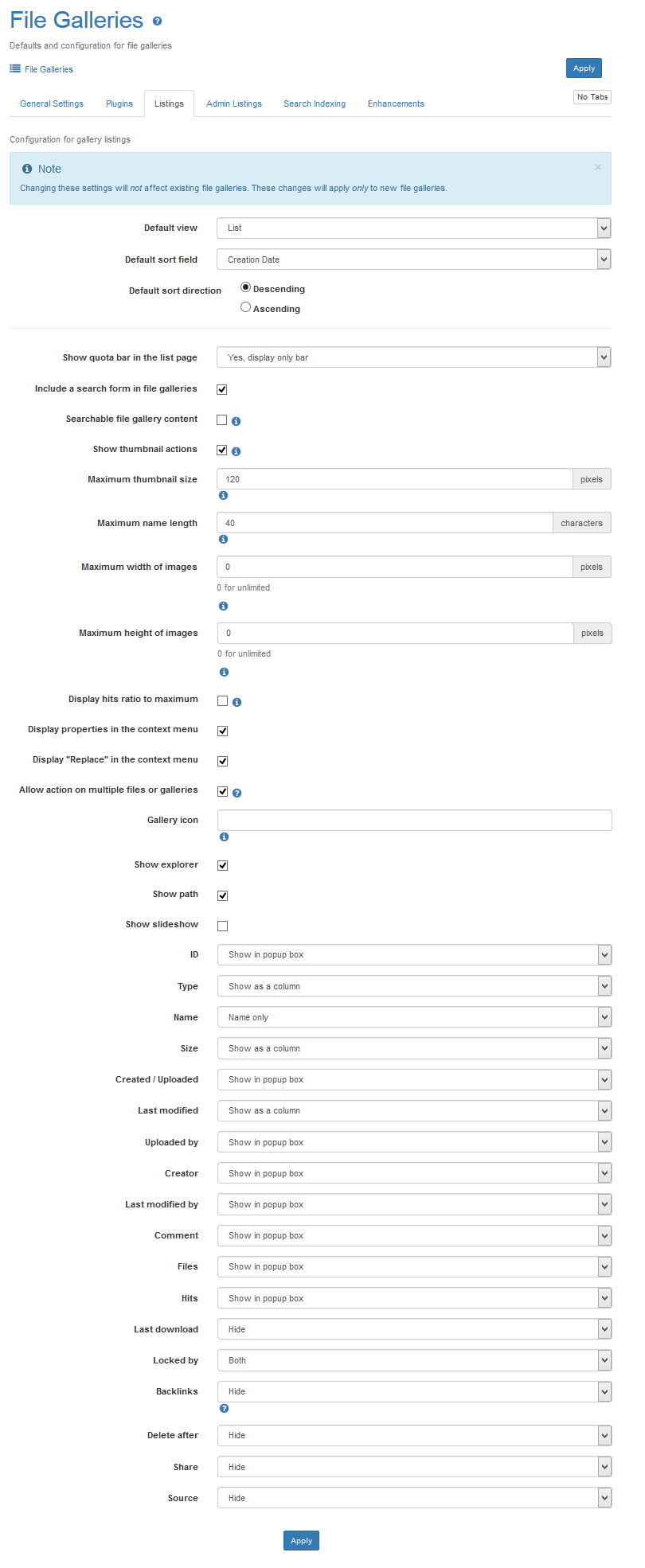The height and width of the screenshot is (1568, 645).
Task: Click the Maximum name length input field
Action: coord(385,523)
